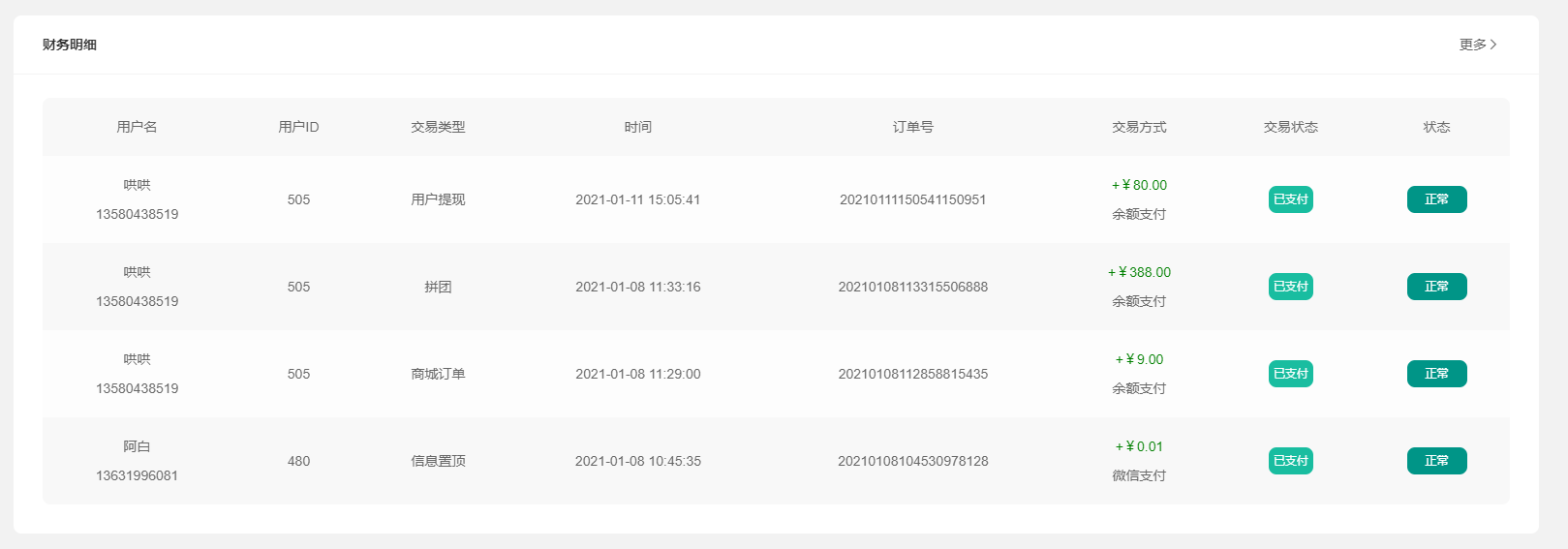Click the 用户名 column header
This screenshot has width=1568, height=549.
point(137,127)
